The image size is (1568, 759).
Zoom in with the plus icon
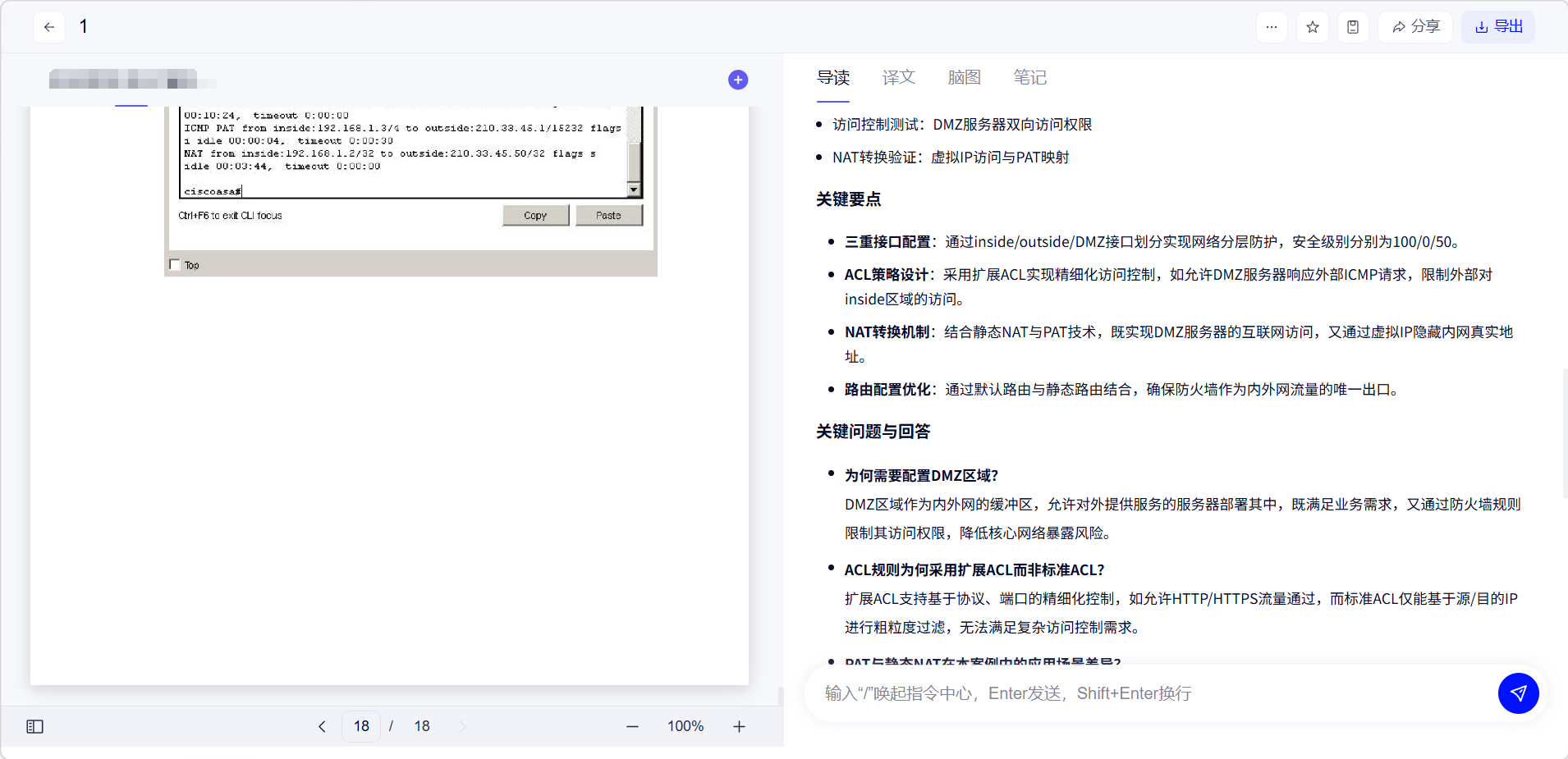coord(739,726)
